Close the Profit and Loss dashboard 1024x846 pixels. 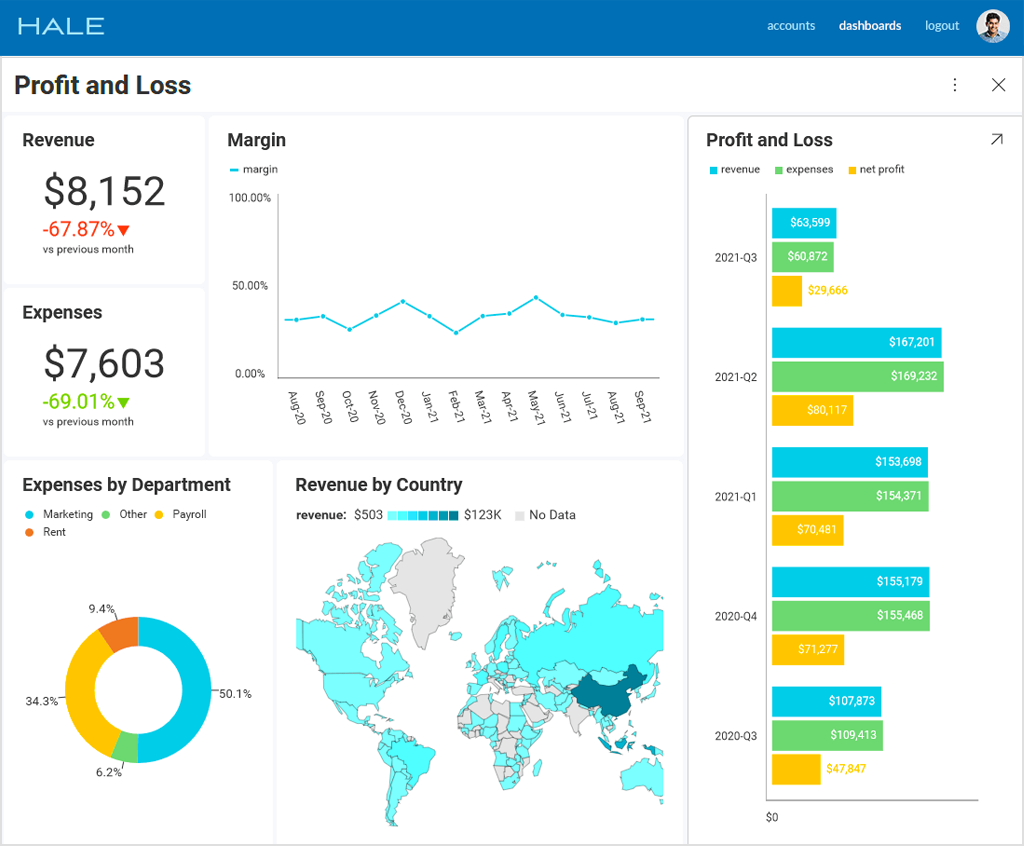998,85
